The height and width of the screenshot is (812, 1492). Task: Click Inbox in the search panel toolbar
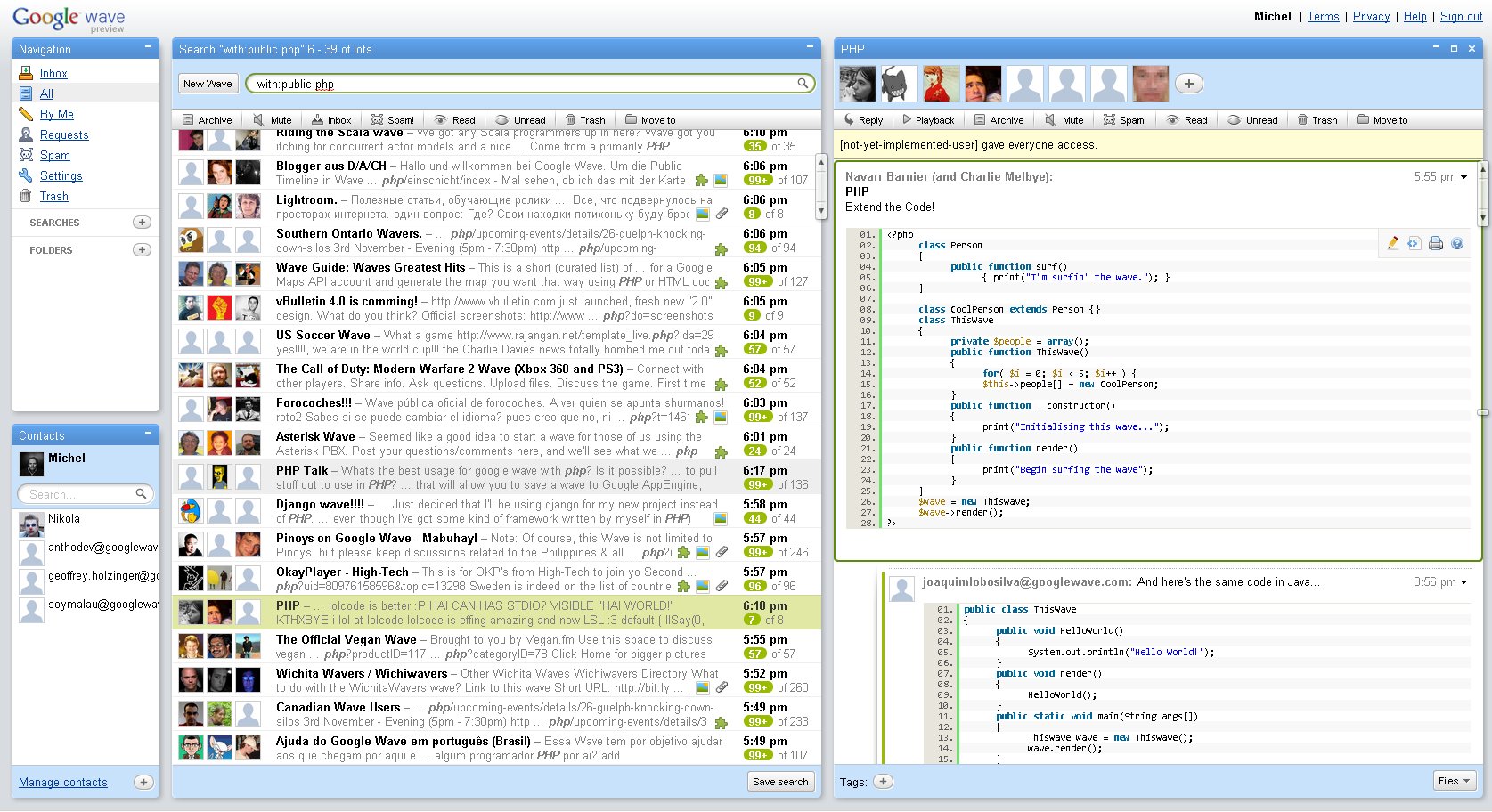(x=331, y=119)
